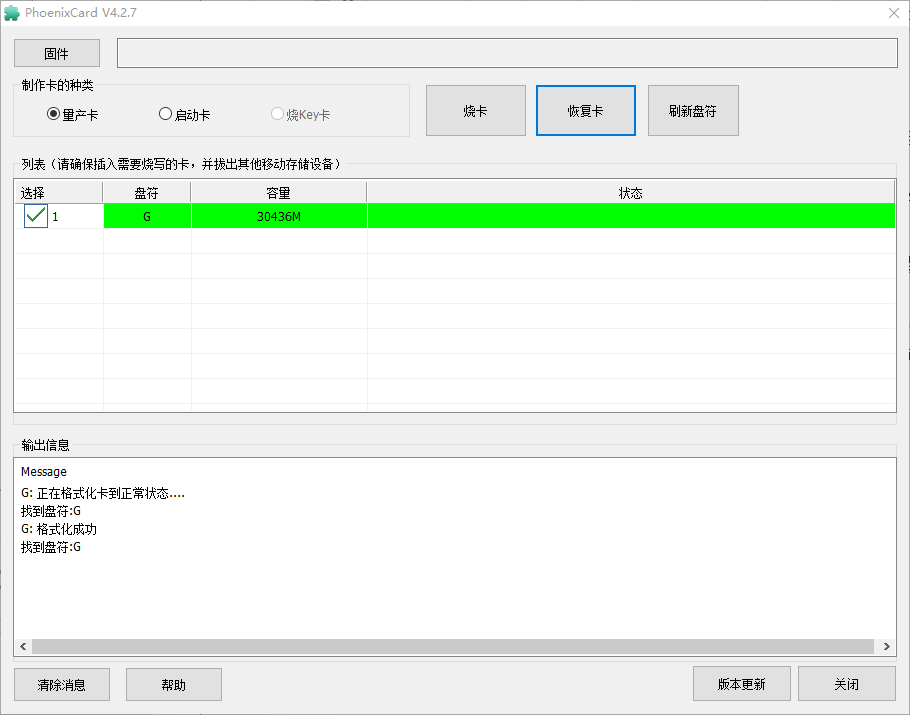Open 帮助 help
The image size is (910, 715).
pyautogui.click(x=174, y=684)
